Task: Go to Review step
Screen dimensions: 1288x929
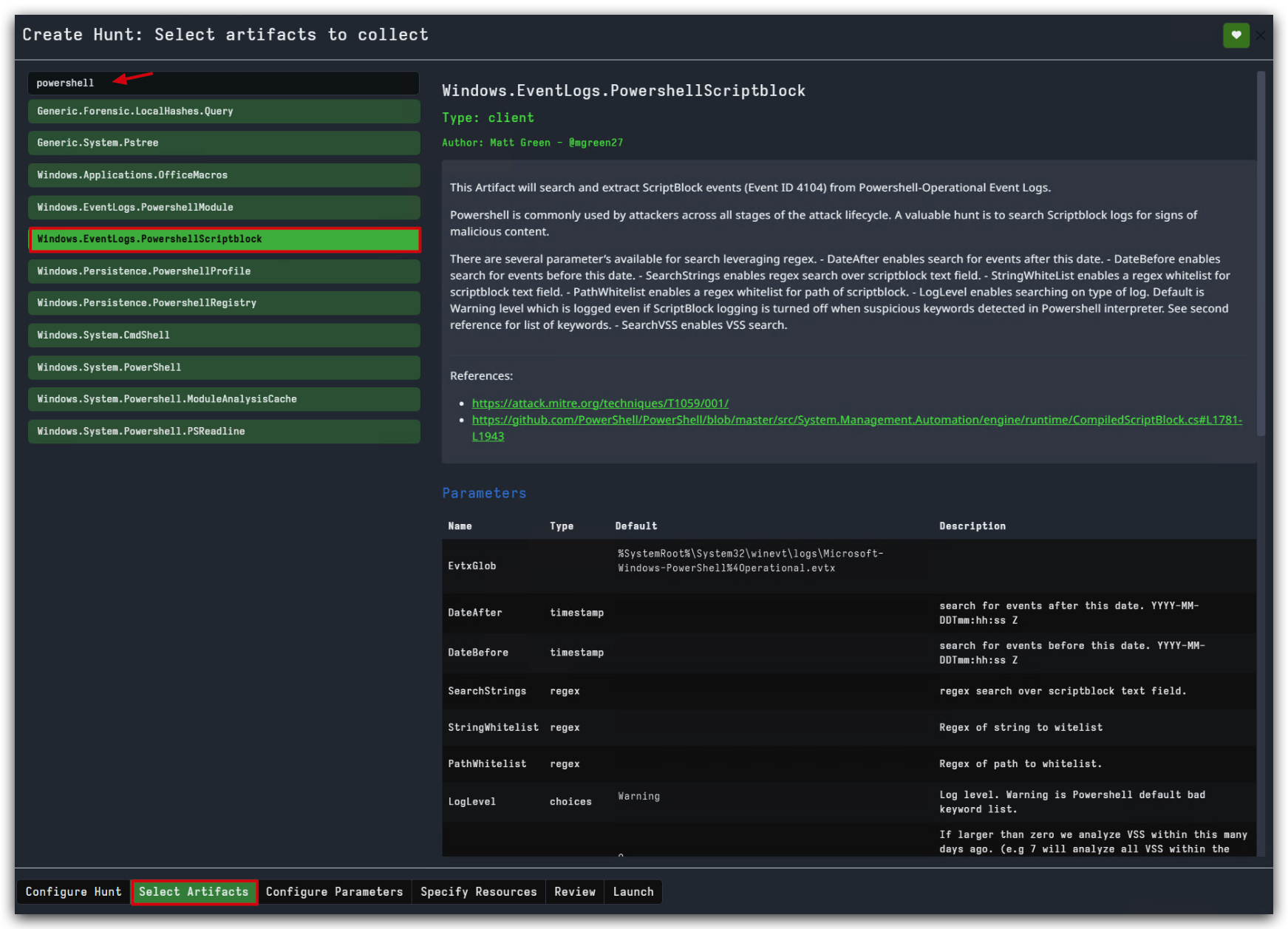Action: click(575, 892)
